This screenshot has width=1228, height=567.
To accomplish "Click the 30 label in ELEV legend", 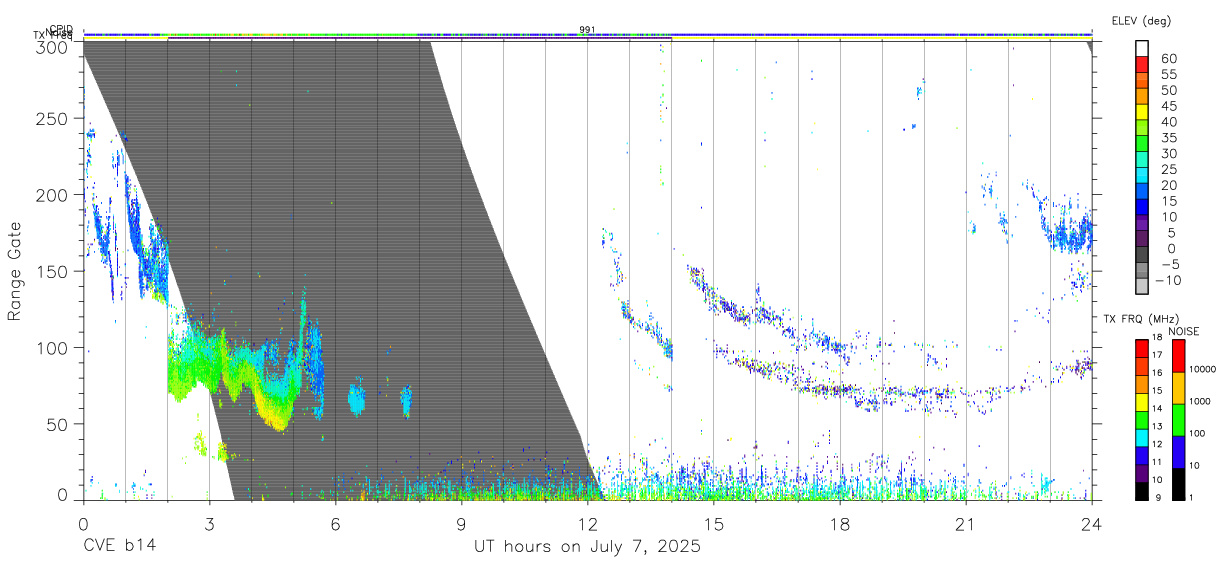I will pyautogui.click(x=1168, y=153).
